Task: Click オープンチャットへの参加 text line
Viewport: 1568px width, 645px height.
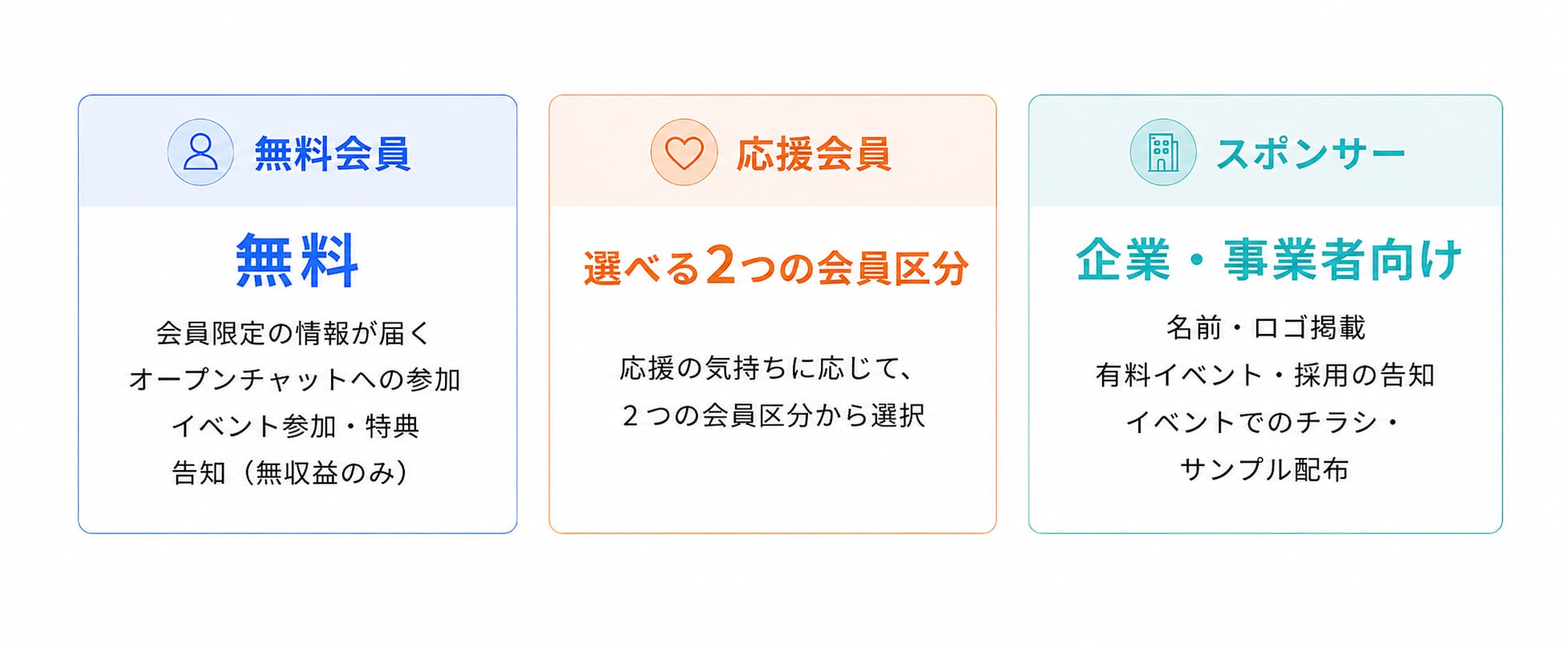Action: [x=295, y=379]
